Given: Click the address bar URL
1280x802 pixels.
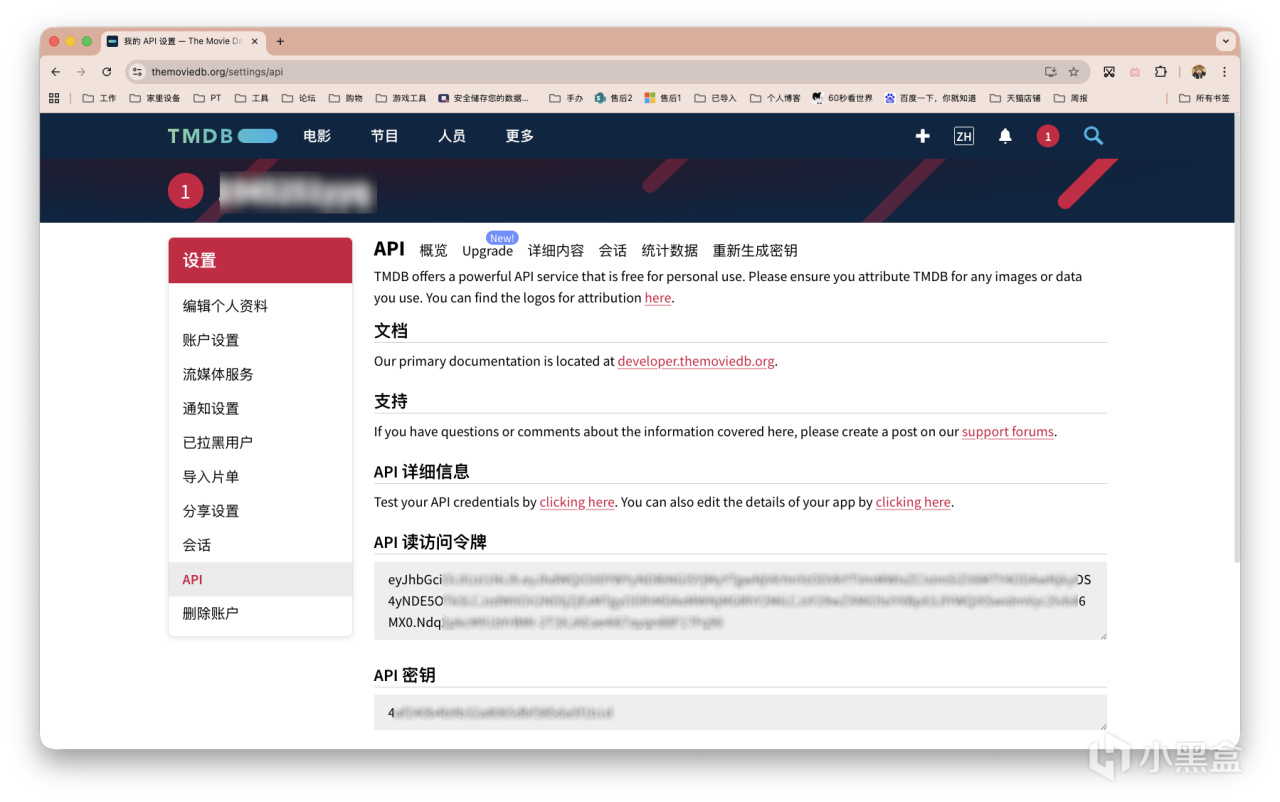Looking at the screenshot, I should pos(217,72).
